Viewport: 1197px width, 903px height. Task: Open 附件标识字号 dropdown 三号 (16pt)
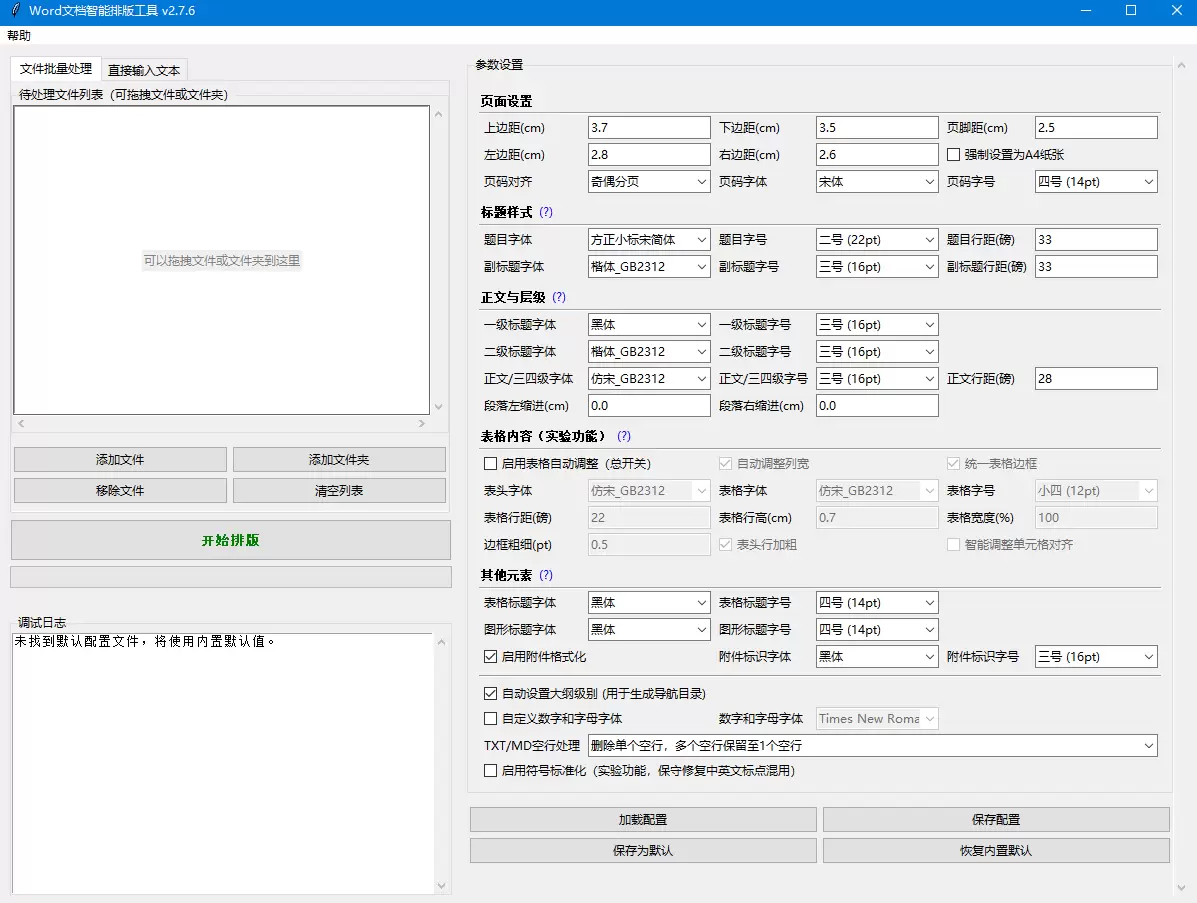(1096, 656)
